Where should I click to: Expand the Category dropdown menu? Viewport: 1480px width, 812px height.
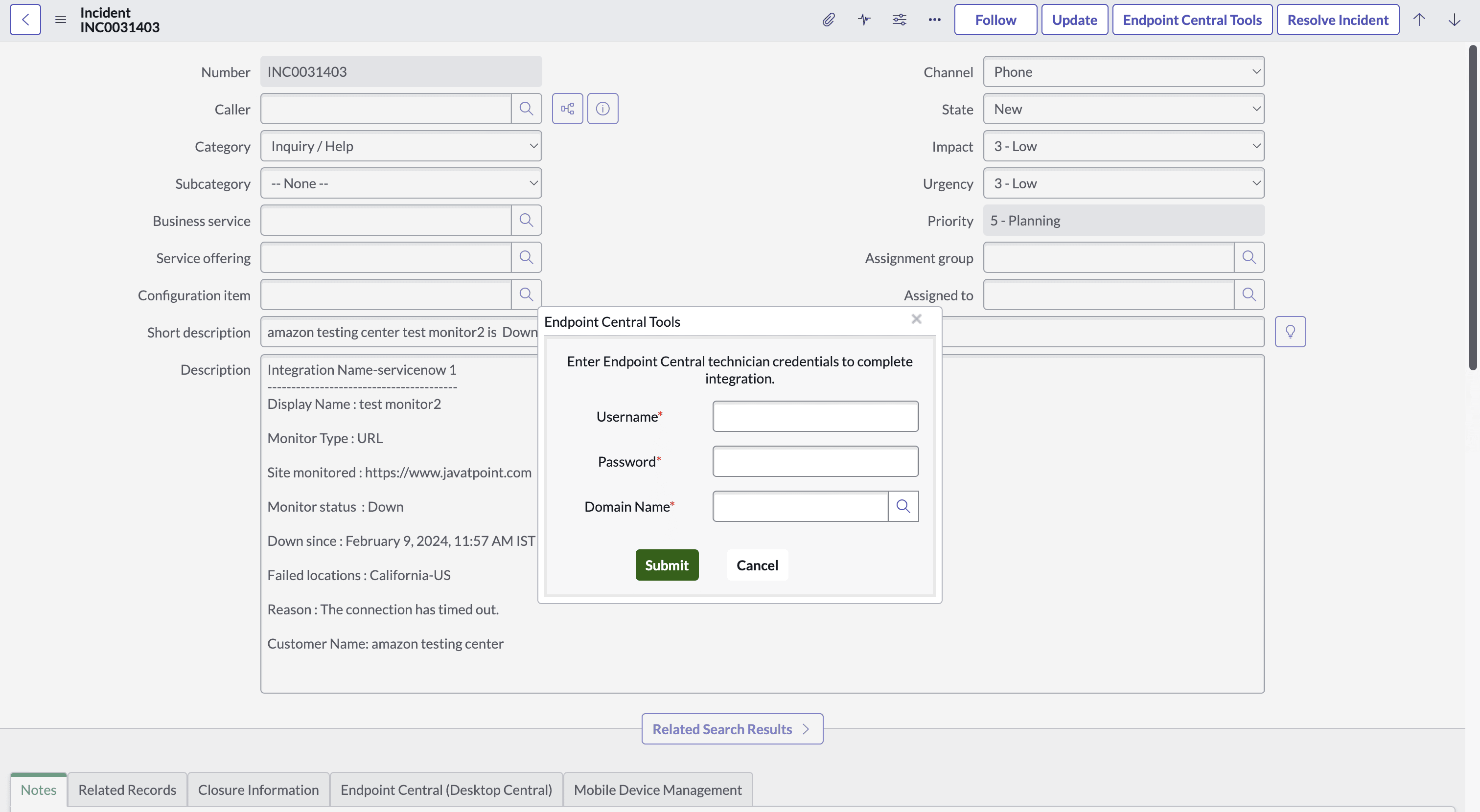pos(400,145)
